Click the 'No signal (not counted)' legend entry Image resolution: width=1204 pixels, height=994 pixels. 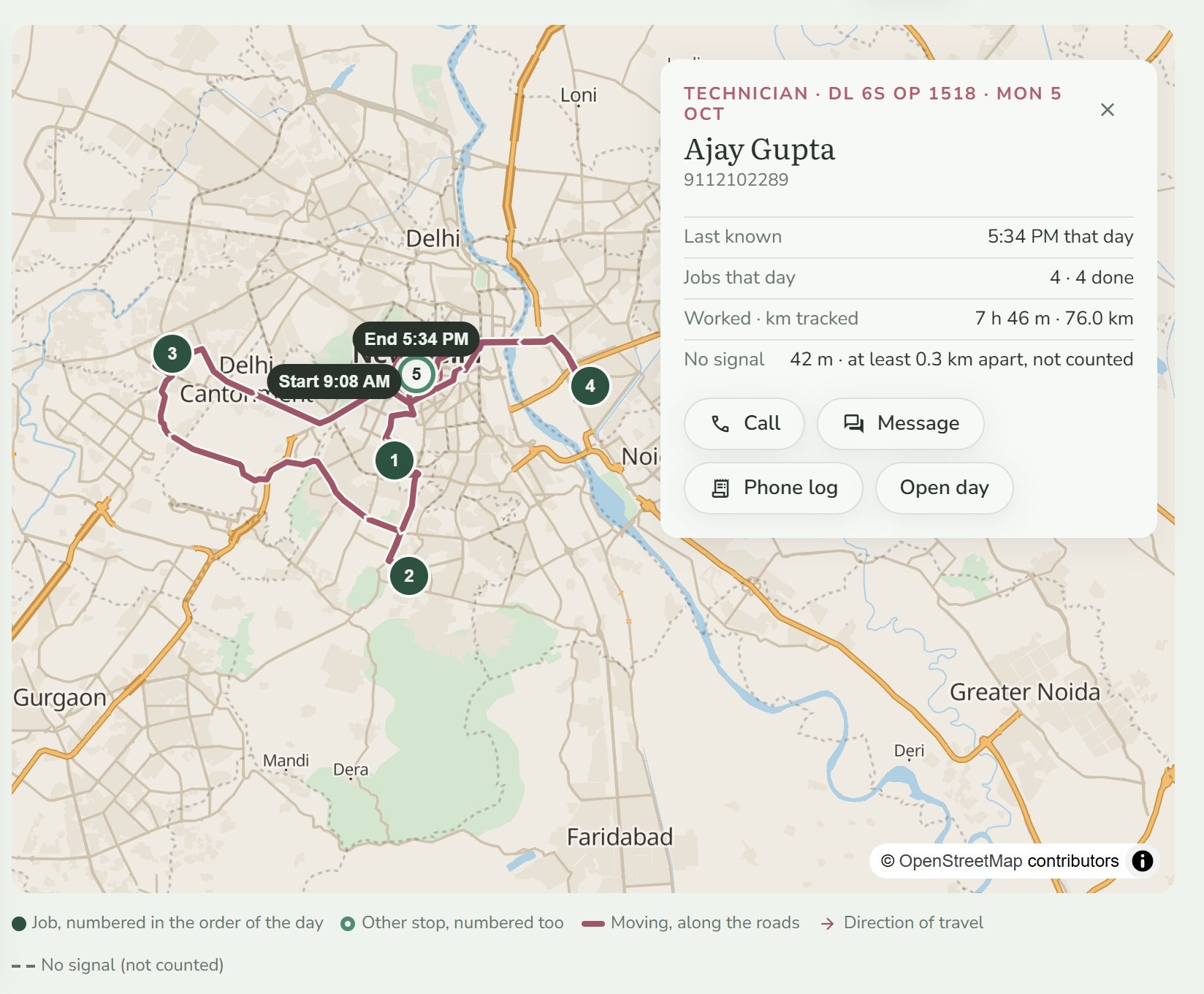pyautogui.click(x=118, y=965)
